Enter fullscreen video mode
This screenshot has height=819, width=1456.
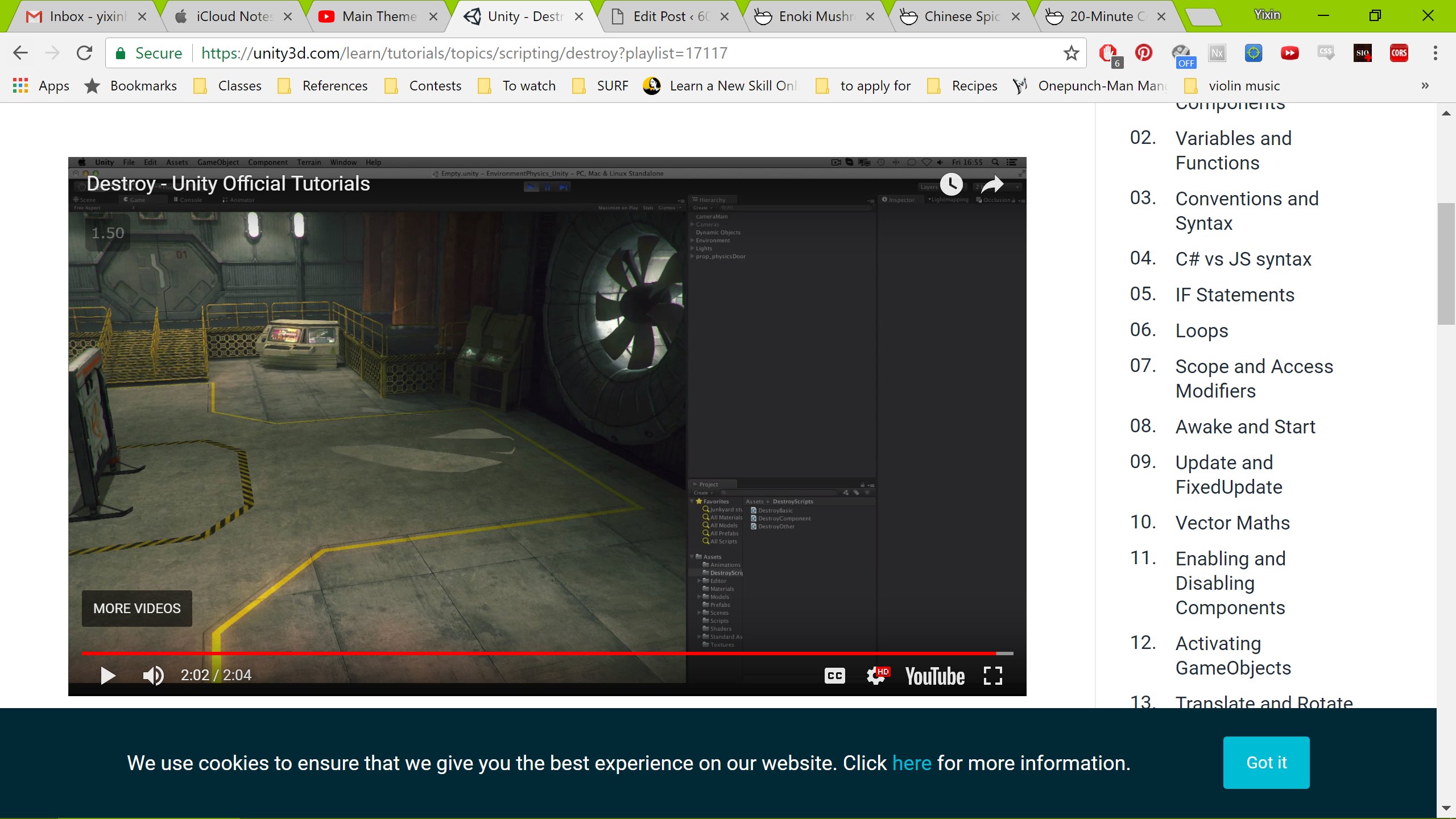(992, 675)
